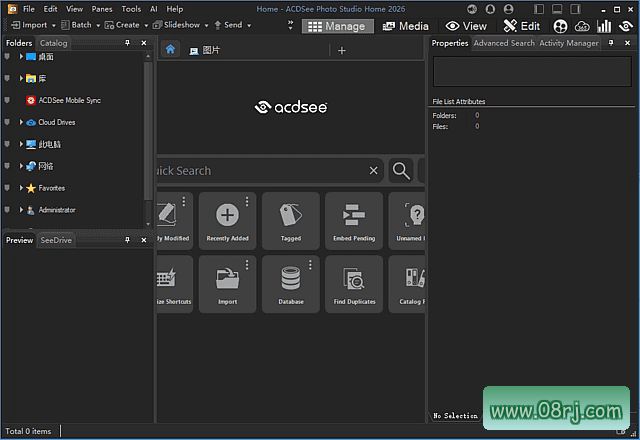Viewport: 640px width, 440px height.
Task: Open the Embed Pending tile
Action: tap(354, 220)
